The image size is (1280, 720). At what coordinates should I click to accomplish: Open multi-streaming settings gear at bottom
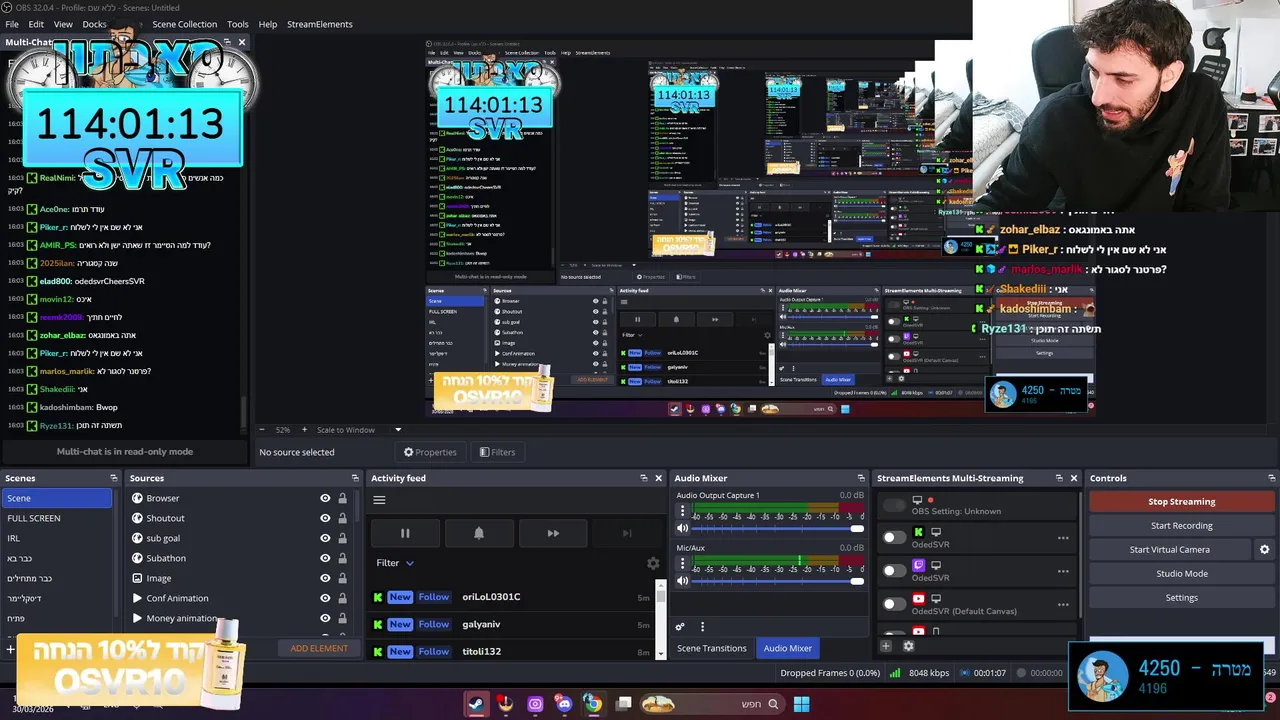coord(908,646)
